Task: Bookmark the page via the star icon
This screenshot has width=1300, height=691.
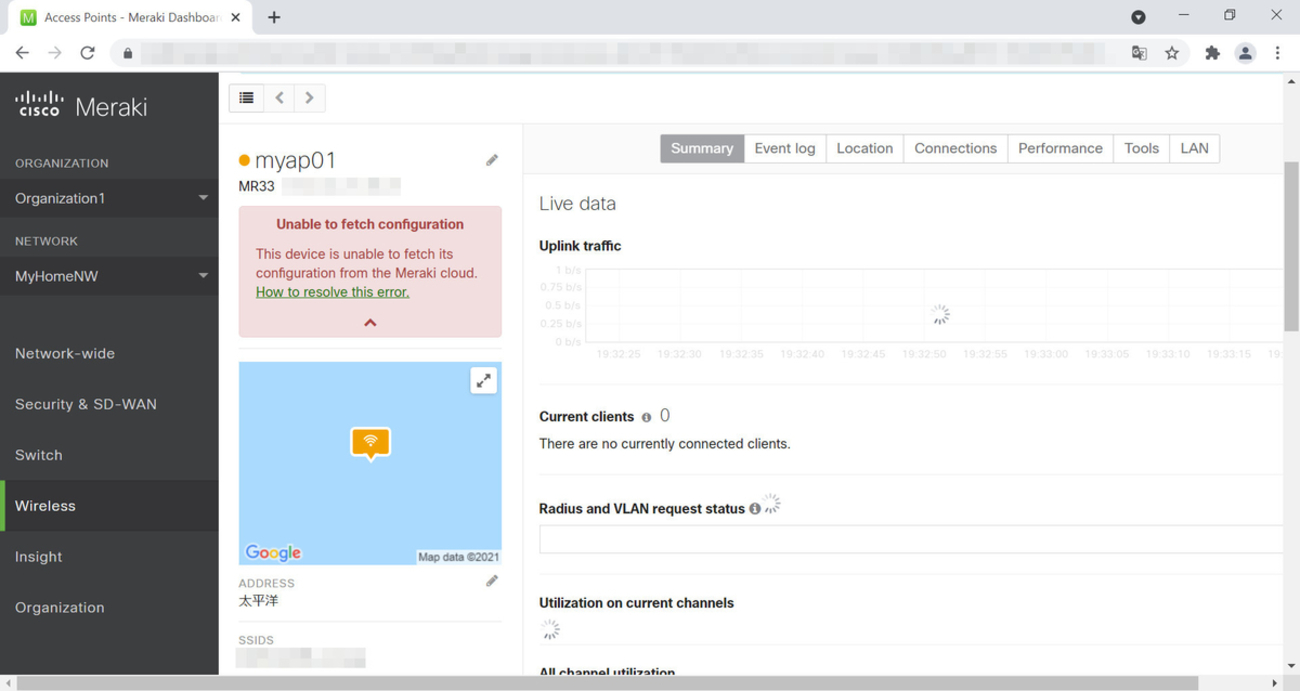Action: pyautogui.click(x=1172, y=52)
